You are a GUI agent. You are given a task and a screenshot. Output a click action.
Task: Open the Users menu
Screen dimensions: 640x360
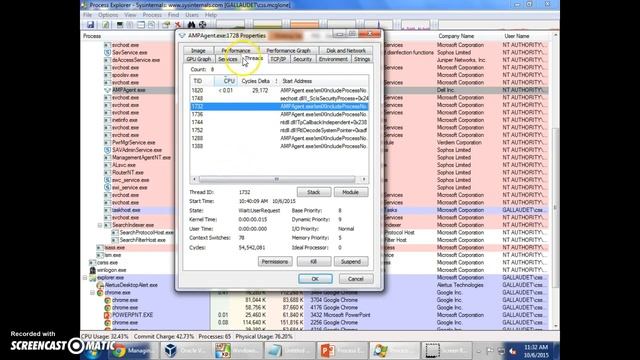pyautogui.click(x=192, y=15)
